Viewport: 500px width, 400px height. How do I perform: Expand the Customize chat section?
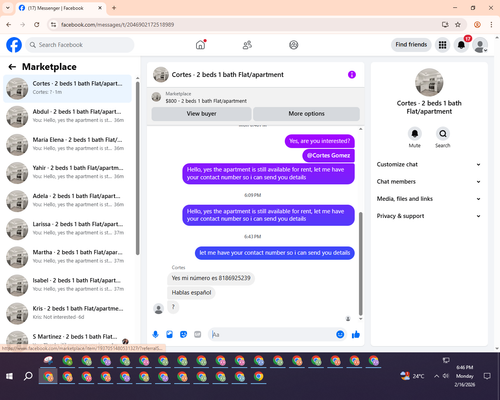tap(429, 164)
